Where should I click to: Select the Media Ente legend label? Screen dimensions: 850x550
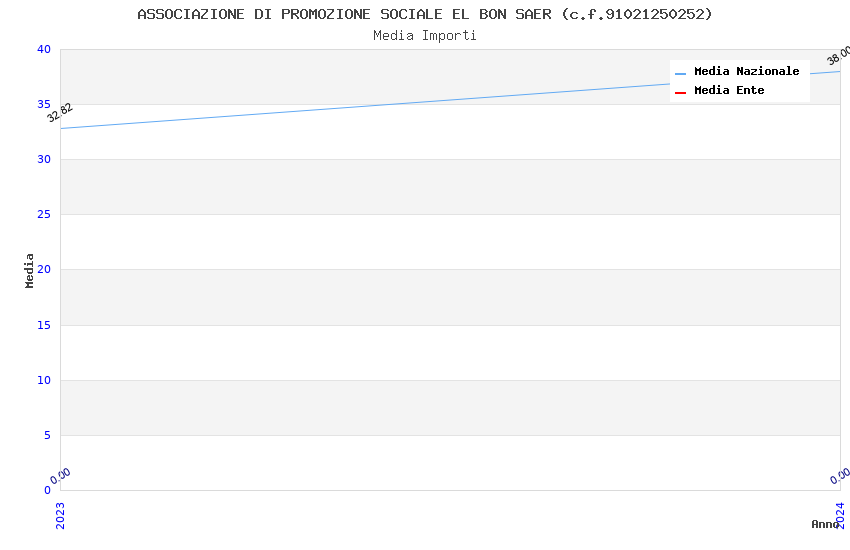tap(729, 91)
